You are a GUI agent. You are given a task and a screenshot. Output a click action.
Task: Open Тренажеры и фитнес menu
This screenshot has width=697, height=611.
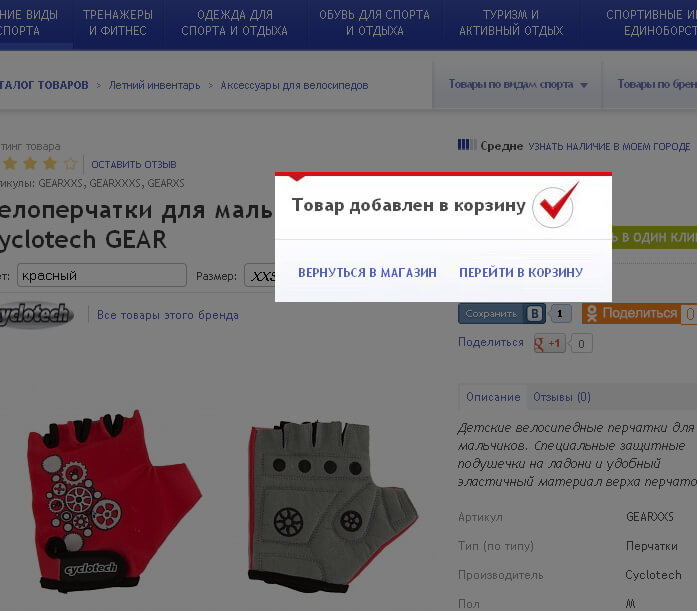118,23
